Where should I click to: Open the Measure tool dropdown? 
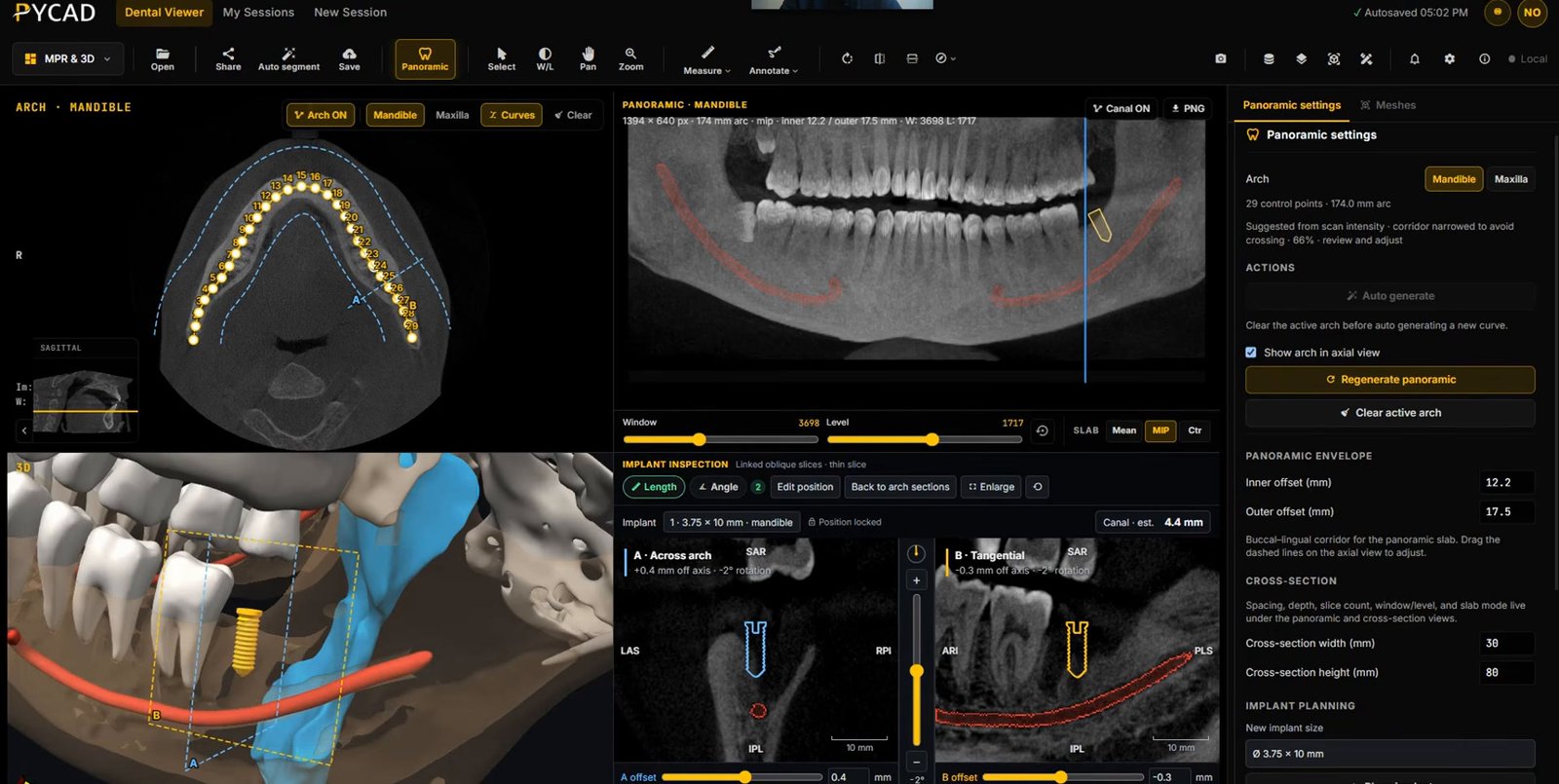tap(706, 59)
